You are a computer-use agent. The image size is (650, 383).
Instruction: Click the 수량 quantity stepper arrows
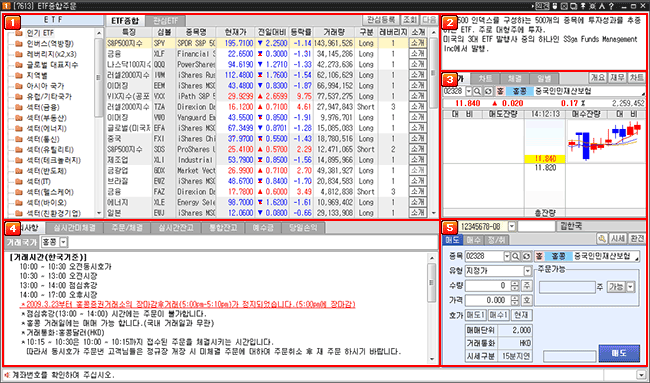click(x=514, y=286)
